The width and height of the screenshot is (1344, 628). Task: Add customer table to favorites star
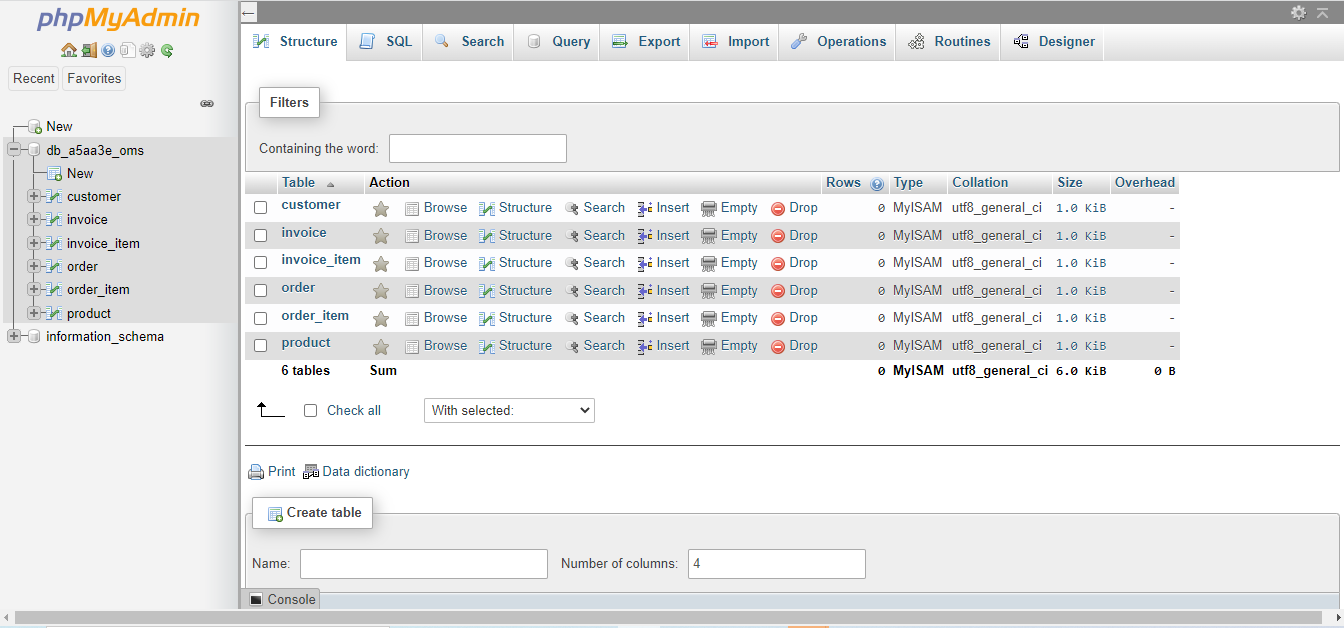click(380, 209)
